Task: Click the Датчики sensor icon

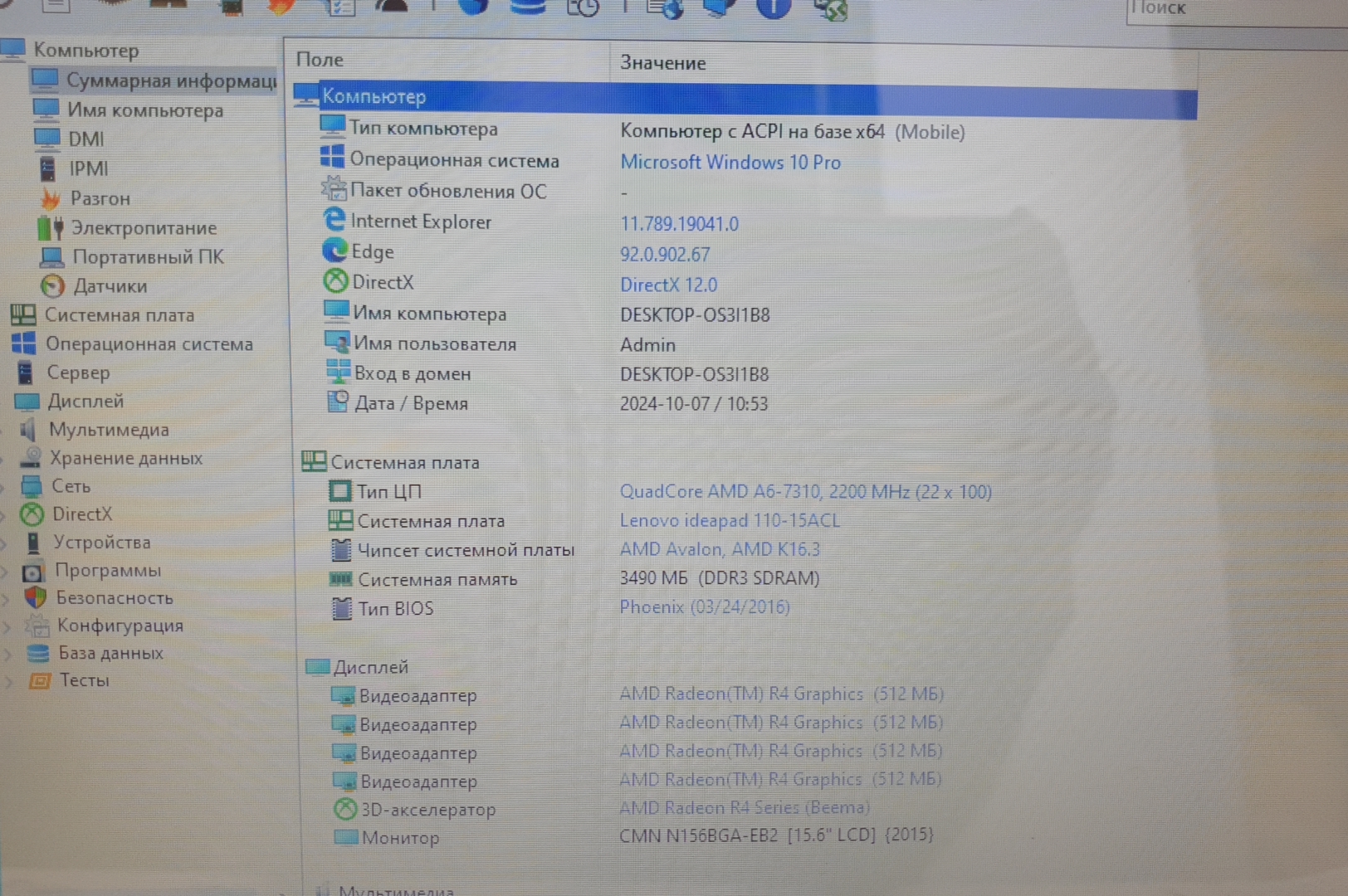Action: (52, 286)
